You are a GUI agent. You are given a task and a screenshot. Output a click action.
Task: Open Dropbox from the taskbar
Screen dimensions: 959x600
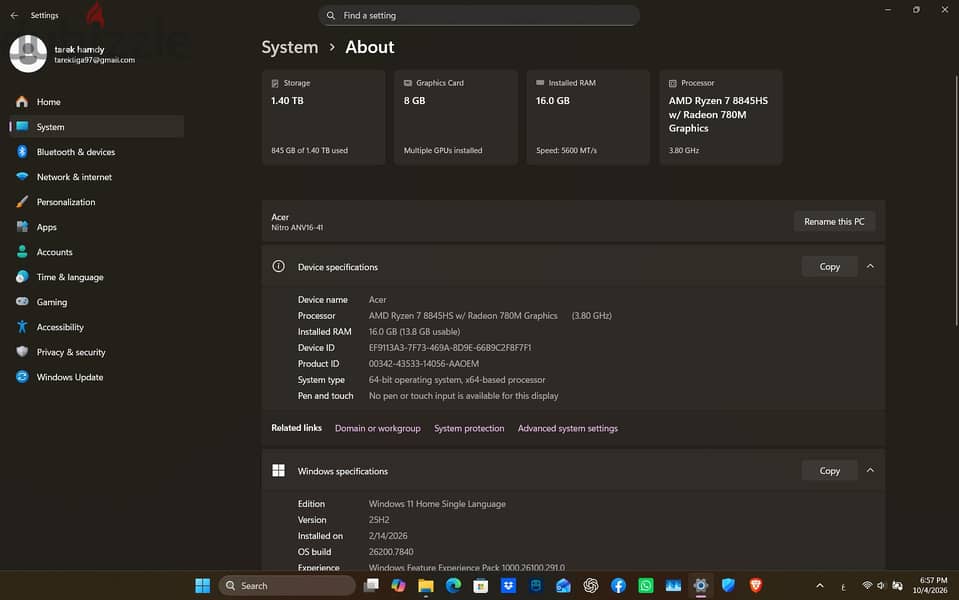pyautogui.click(x=508, y=585)
